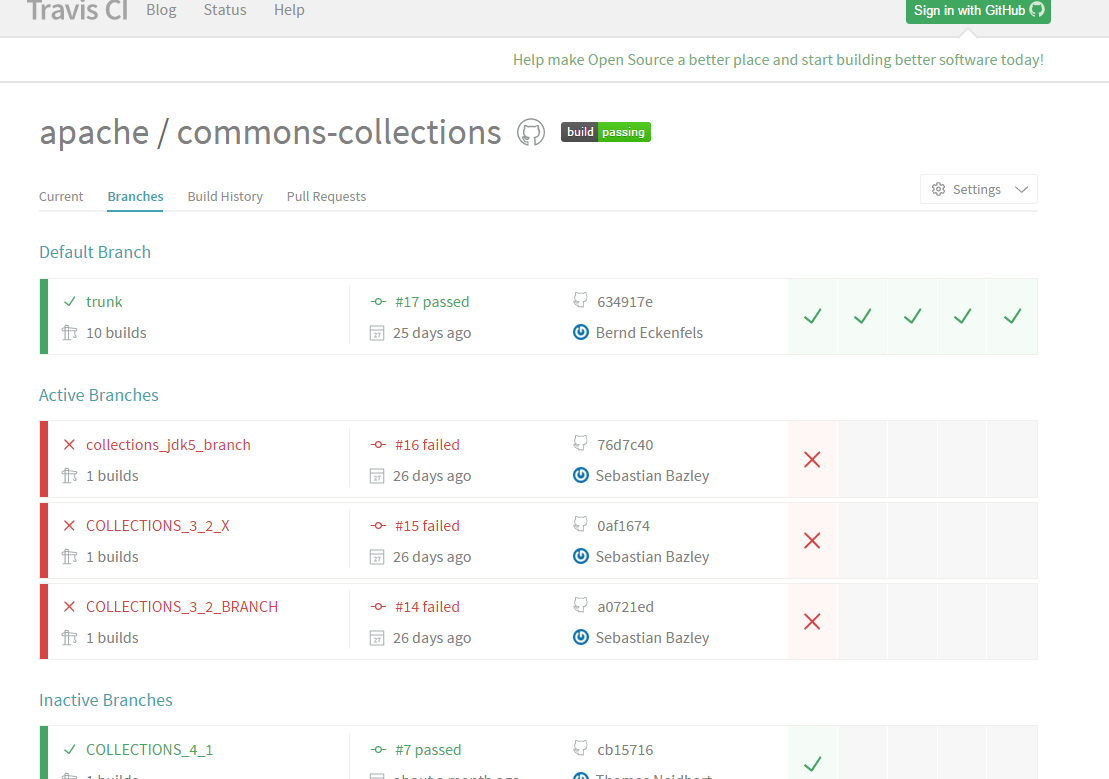Open the Pull Requests tab
The width and height of the screenshot is (1109, 779).
tap(326, 196)
